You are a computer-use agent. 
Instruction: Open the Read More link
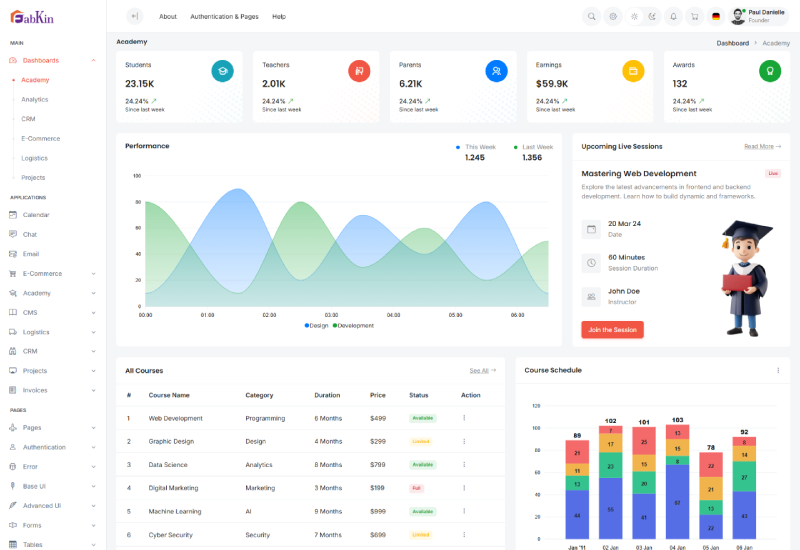pyautogui.click(x=762, y=146)
